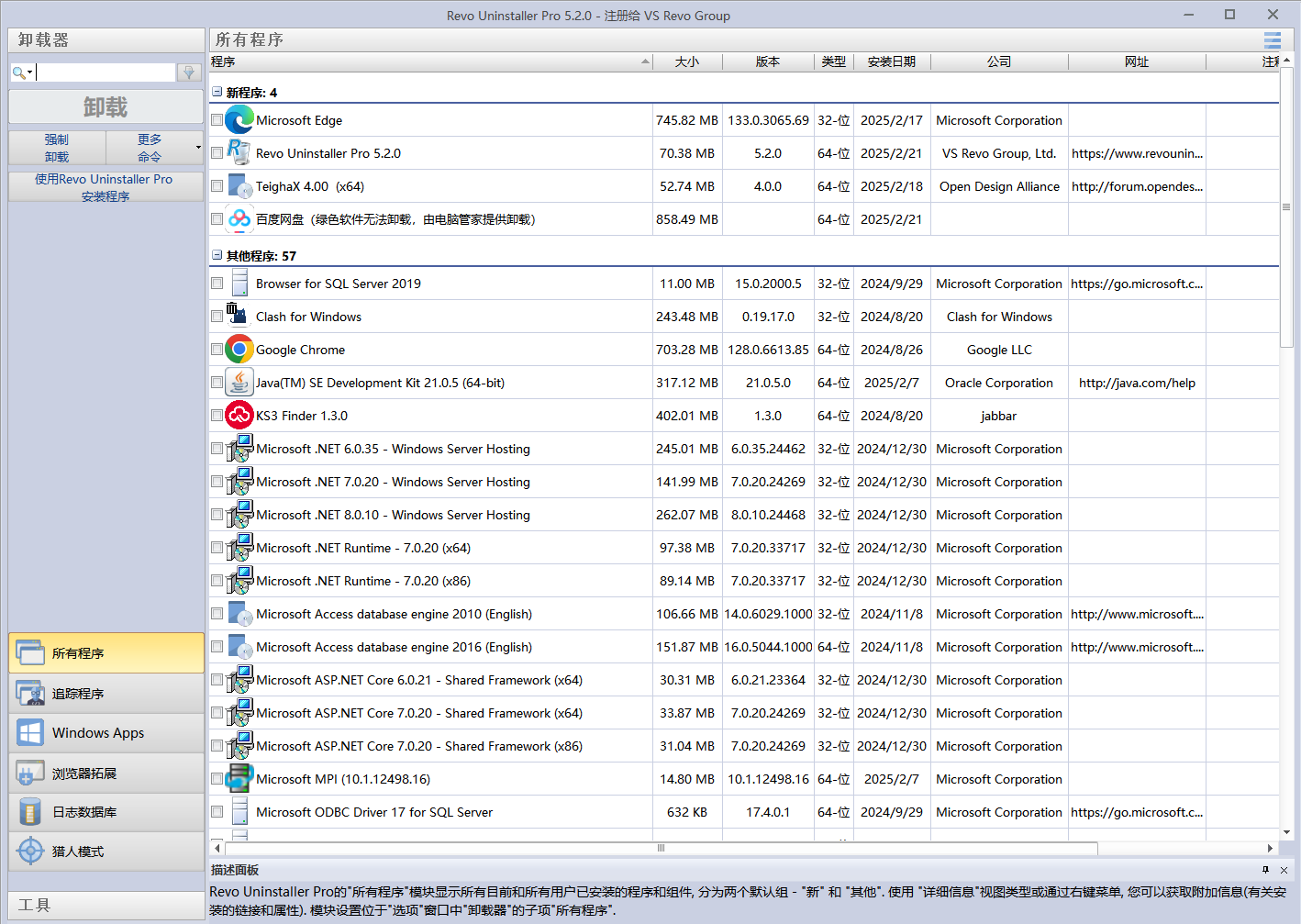This screenshot has height=924, width=1301.
Task: Click the Browser for SQL Server 2019 icon
Action: [x=239, y=284]
